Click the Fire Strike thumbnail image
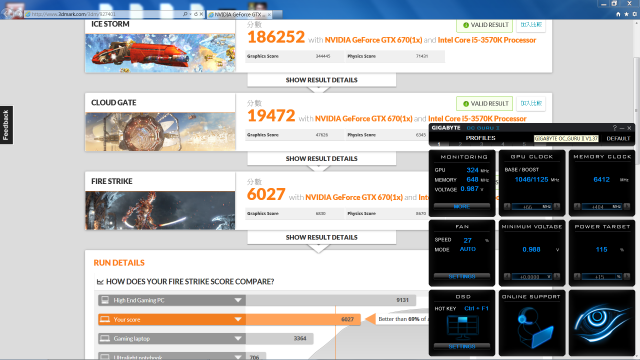640x360 pixels. [x=160, y=211]
